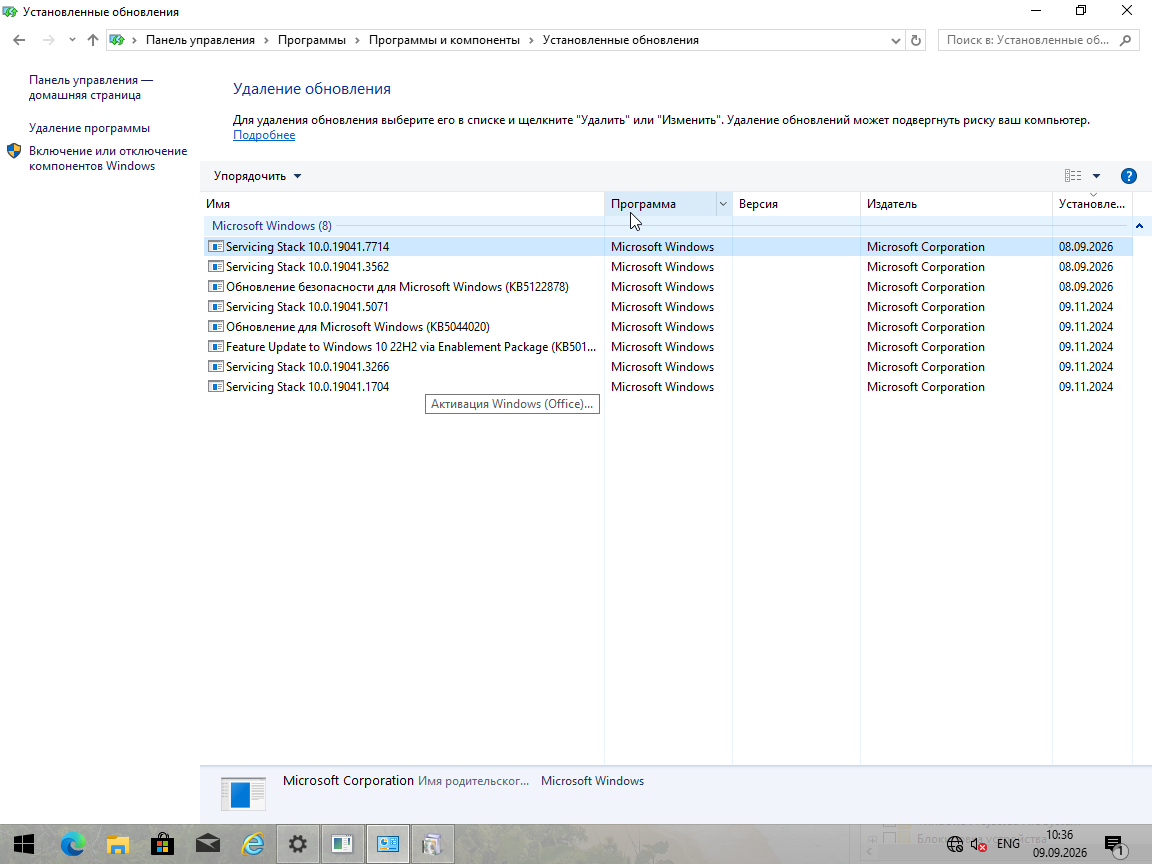Select security update KB5122878
Viewport: 1152px width, 864px height.
(668, 287)
